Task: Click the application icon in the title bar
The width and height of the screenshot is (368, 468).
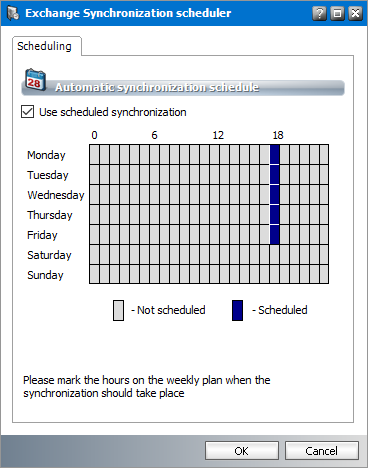Action: pyautogui.click(x=13, y=13)
